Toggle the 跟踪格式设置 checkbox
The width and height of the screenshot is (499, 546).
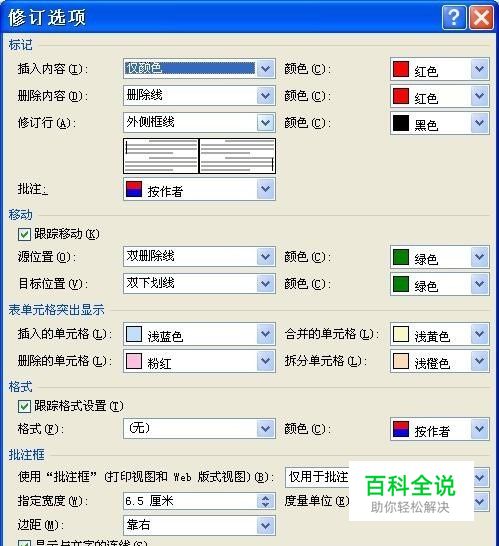tap(24, 406)
